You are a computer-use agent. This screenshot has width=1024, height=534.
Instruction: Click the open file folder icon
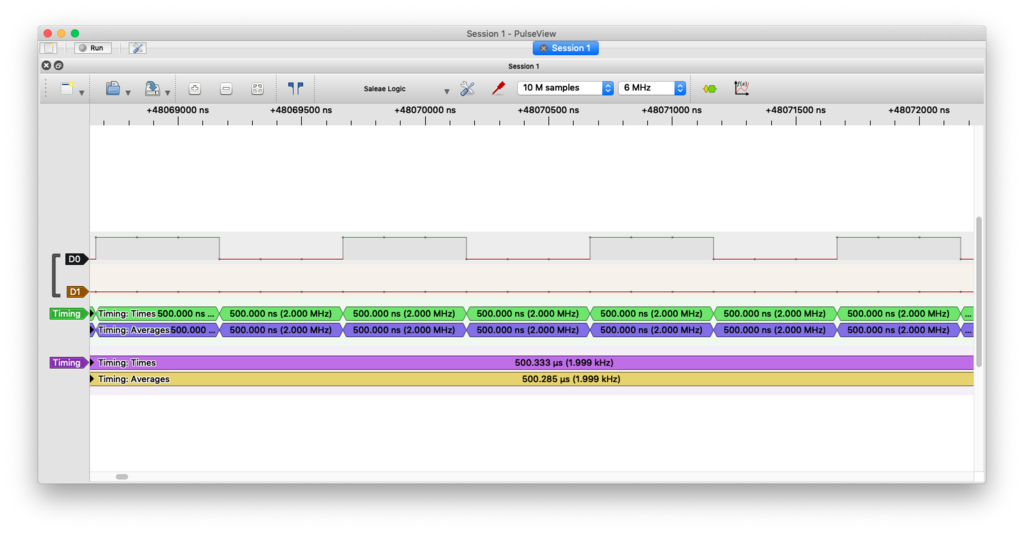tap(113, 89)
